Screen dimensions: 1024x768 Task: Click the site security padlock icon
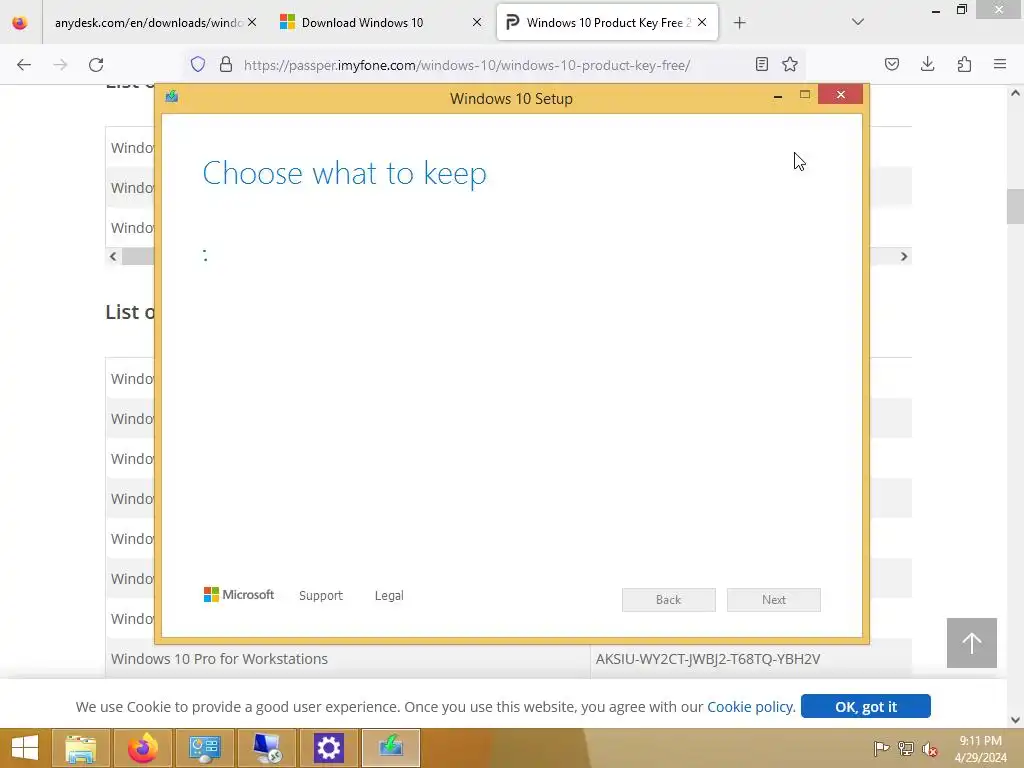(226, 64)
